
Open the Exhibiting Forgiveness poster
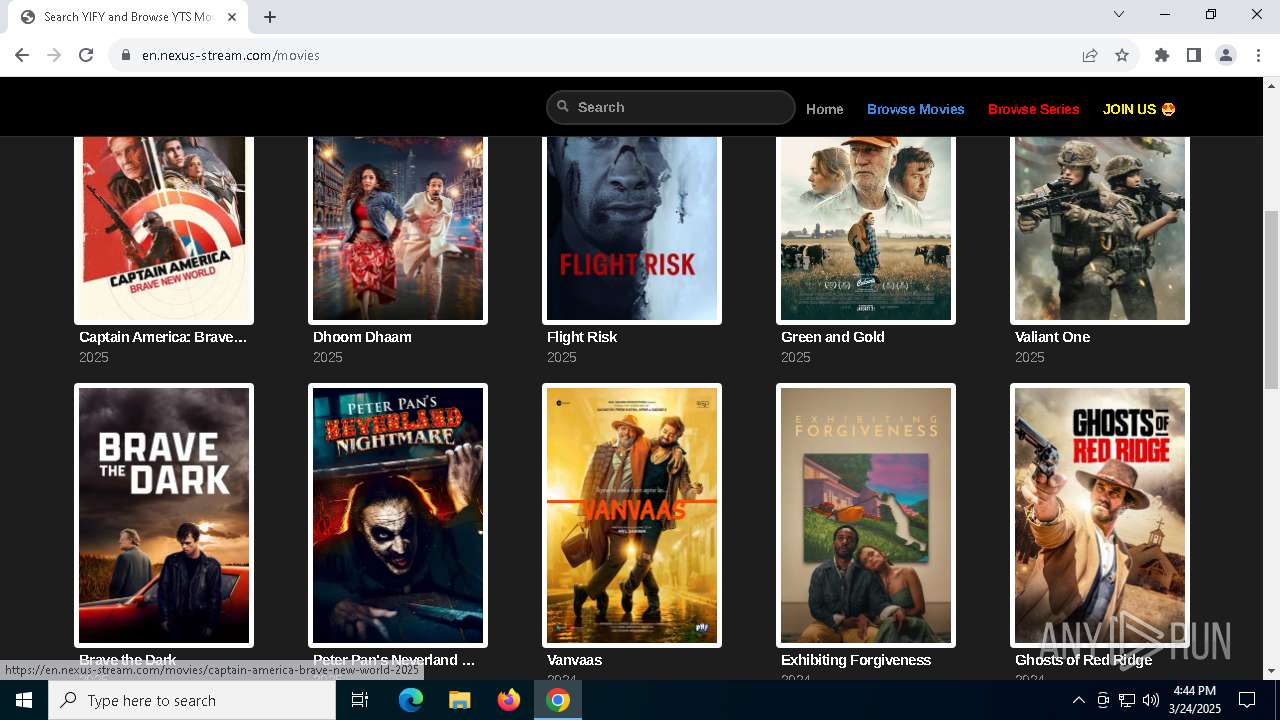pyautogui.click(x=866, y=515)
